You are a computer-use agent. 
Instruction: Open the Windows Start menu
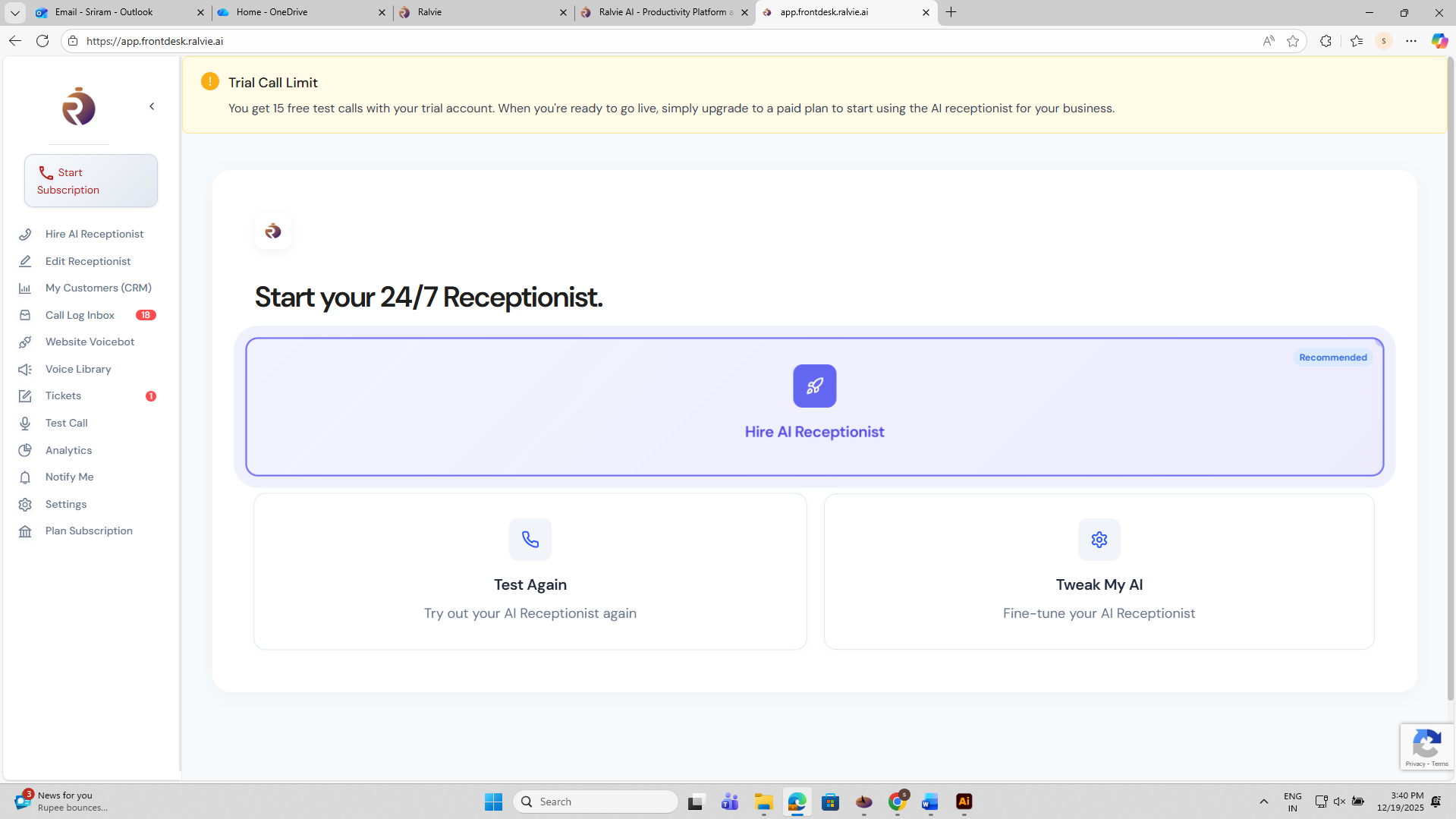click(x=493, y=802)
